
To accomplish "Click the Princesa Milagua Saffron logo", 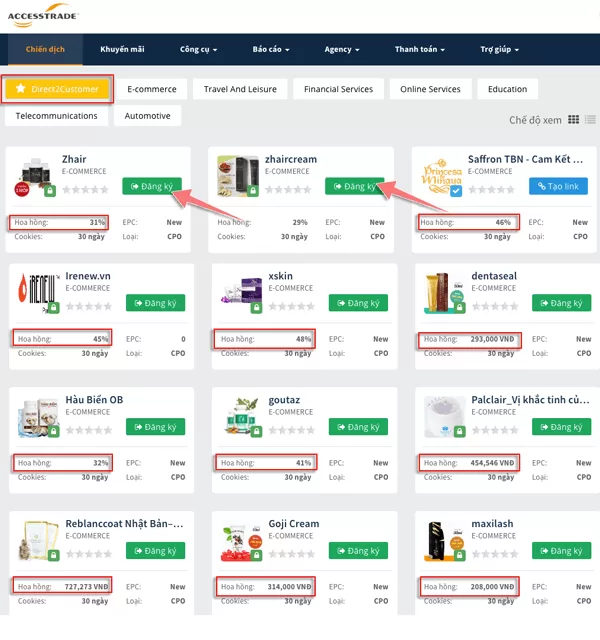I will 442,177.
